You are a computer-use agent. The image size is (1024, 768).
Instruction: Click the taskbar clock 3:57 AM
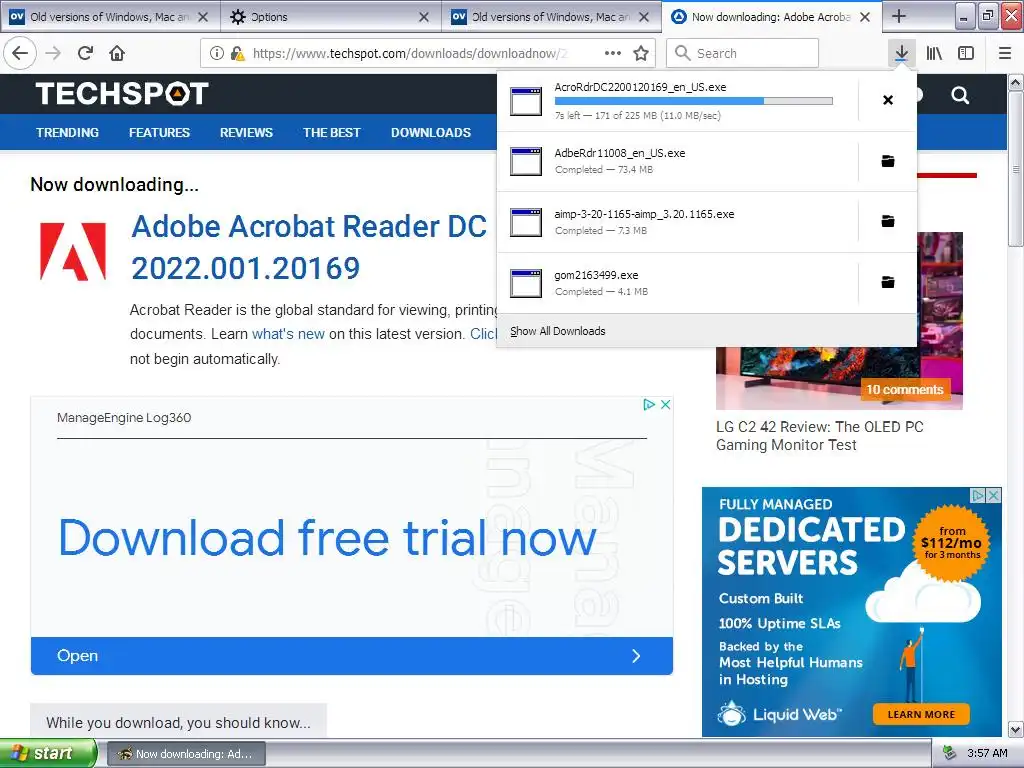(987, 753)
